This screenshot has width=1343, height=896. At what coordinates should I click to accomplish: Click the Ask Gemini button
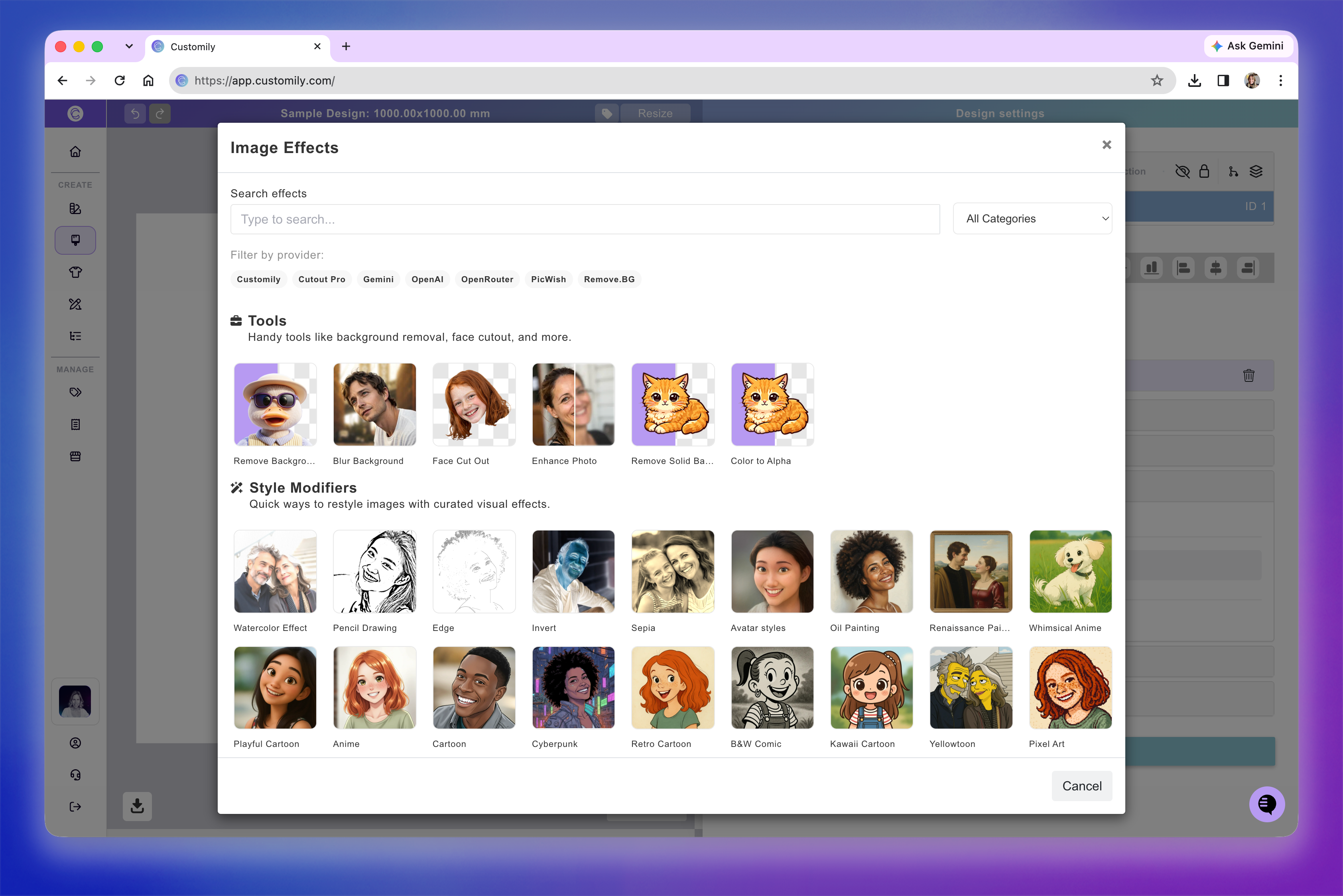(1248, 46)
